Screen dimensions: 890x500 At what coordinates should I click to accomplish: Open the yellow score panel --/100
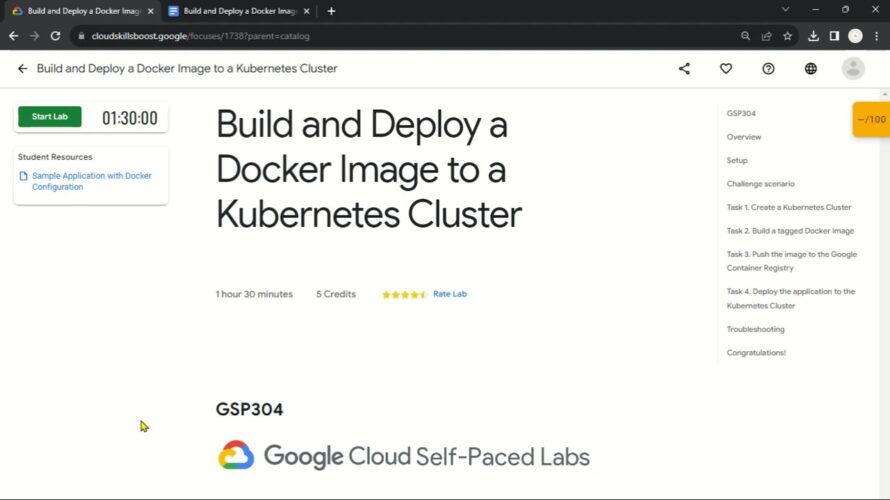(871, 119)
